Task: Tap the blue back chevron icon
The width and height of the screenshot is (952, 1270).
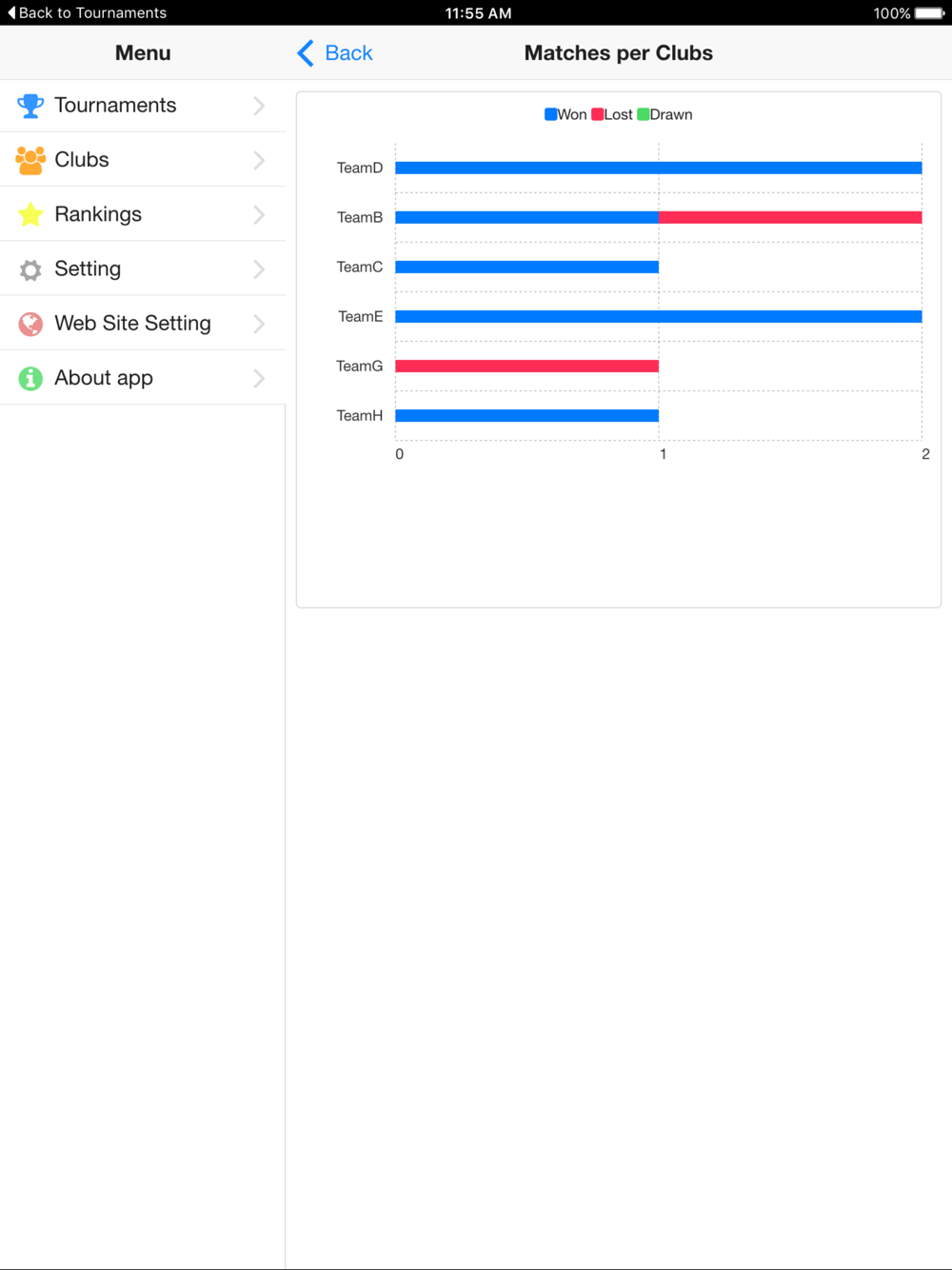Action: (x=306, y=53)
